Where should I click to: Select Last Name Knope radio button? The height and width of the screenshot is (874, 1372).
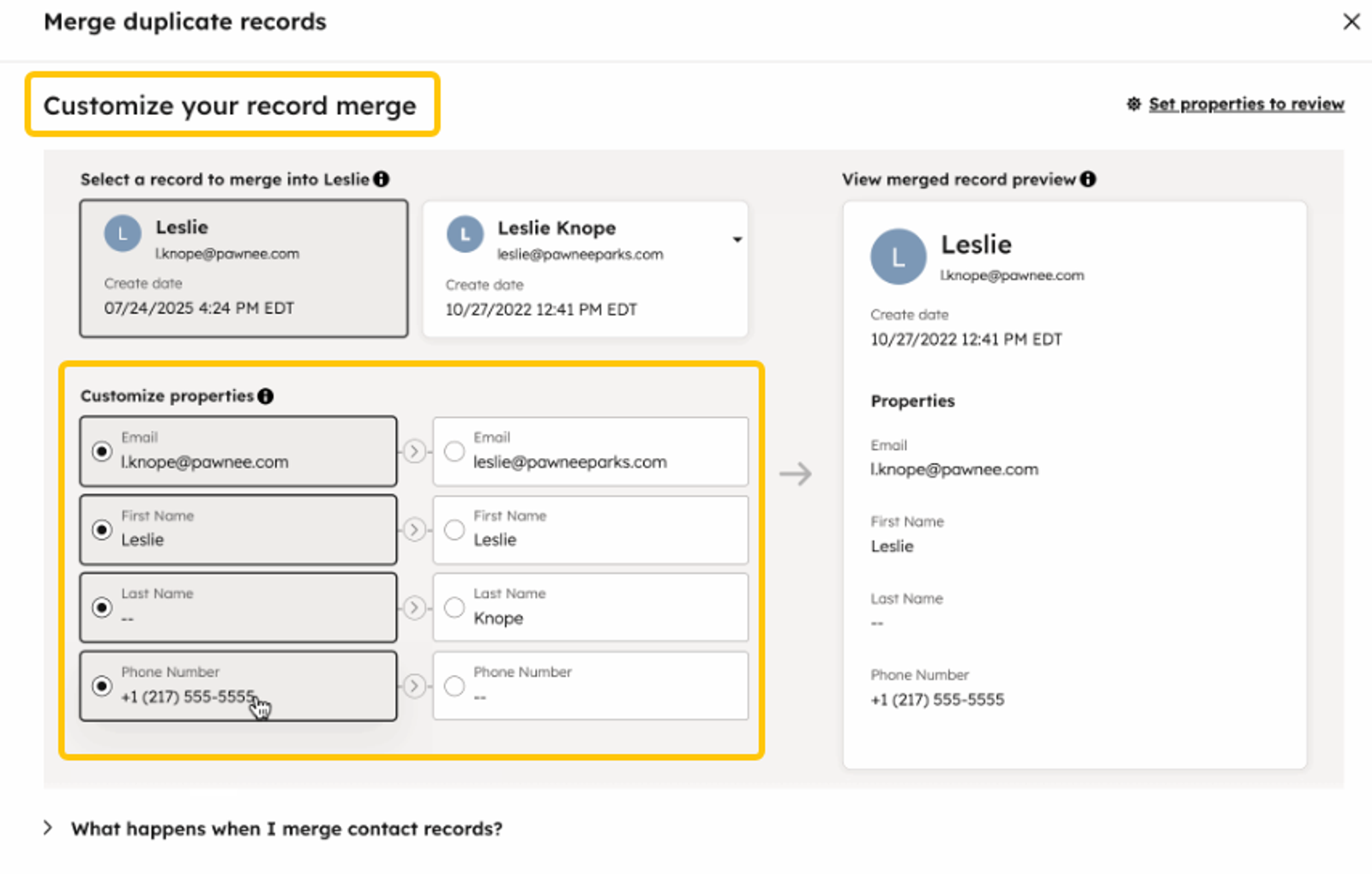click(454, 607)
